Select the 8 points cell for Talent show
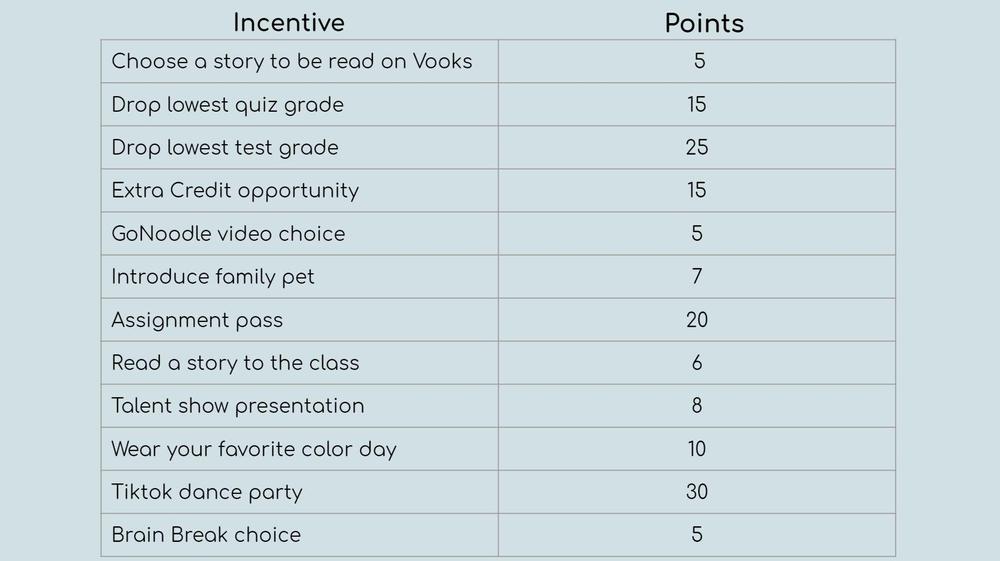 point(697,406)
